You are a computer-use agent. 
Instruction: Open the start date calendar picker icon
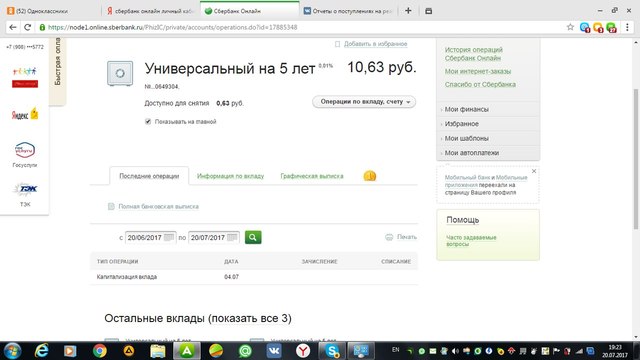[169, 238]
